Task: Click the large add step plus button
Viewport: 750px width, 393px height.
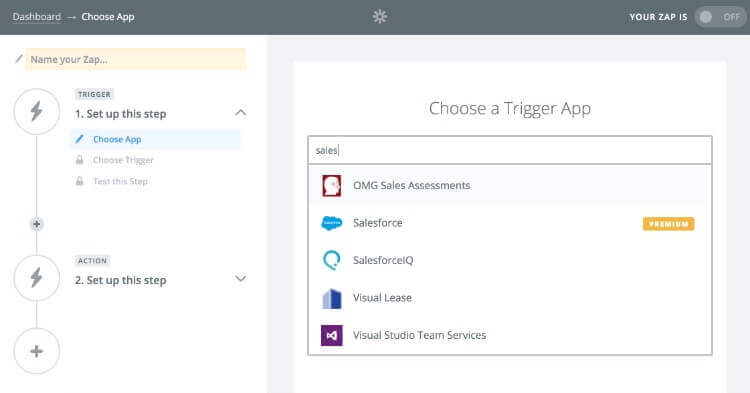Action: pos(37,351)
